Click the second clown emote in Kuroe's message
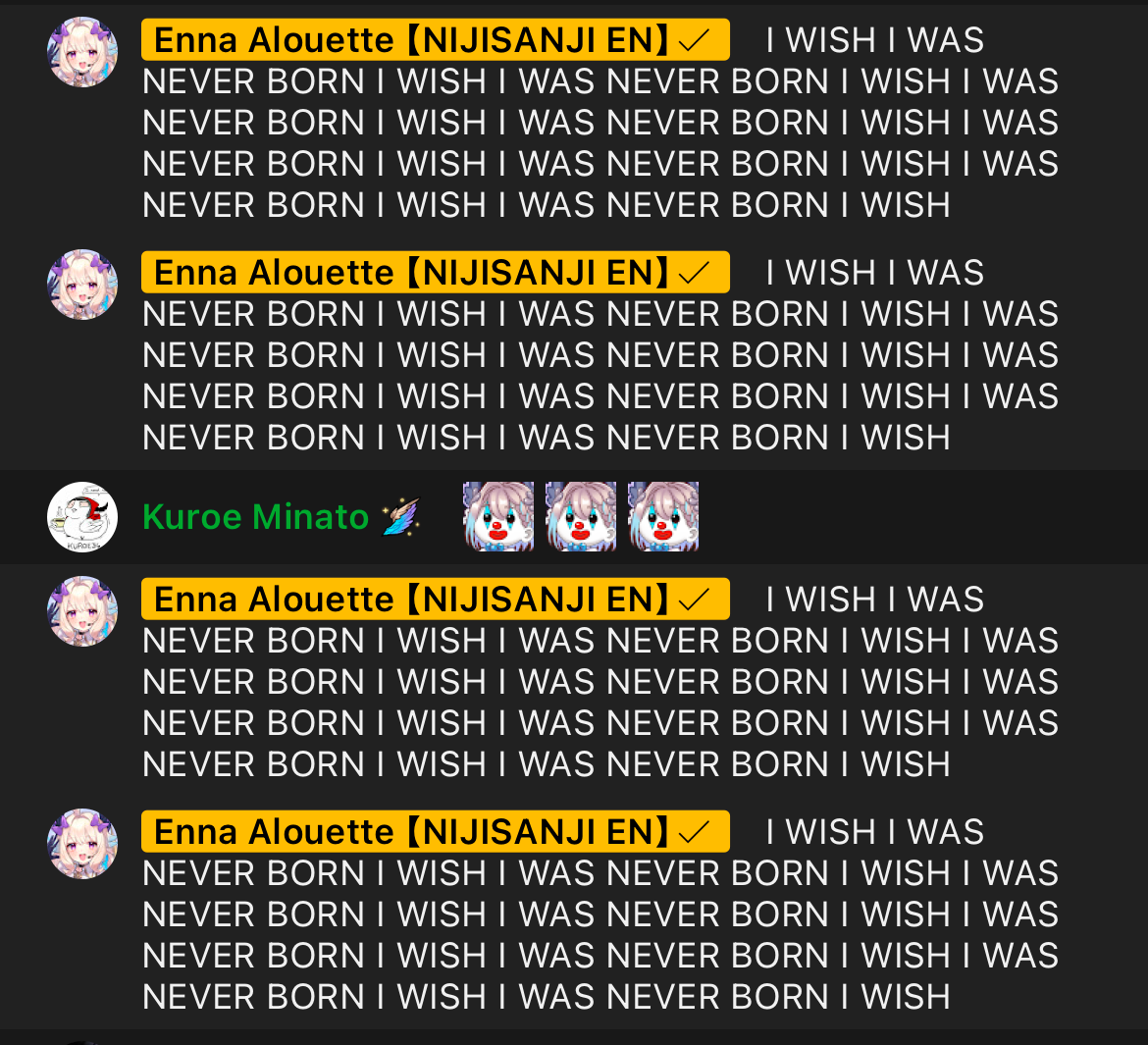This screenshot has width=1148, height=1045. coord(581,516)
